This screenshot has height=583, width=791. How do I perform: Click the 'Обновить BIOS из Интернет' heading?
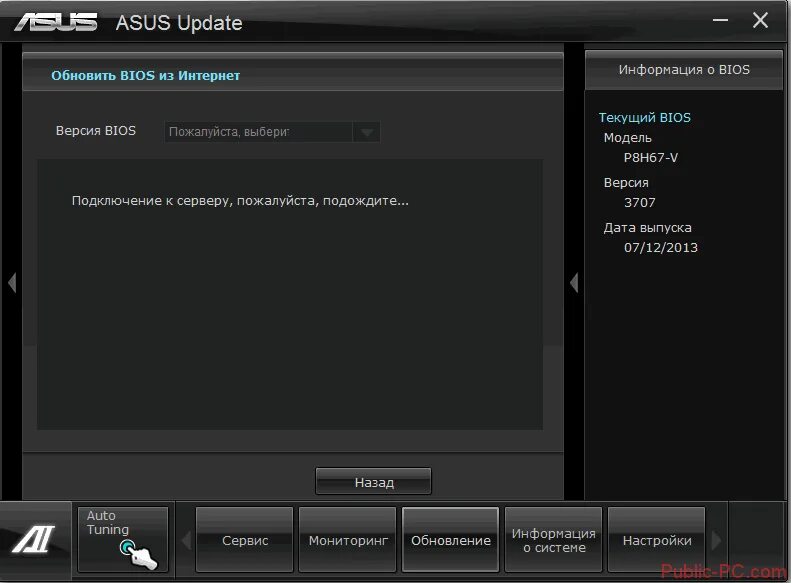click(x=146, y=76)
